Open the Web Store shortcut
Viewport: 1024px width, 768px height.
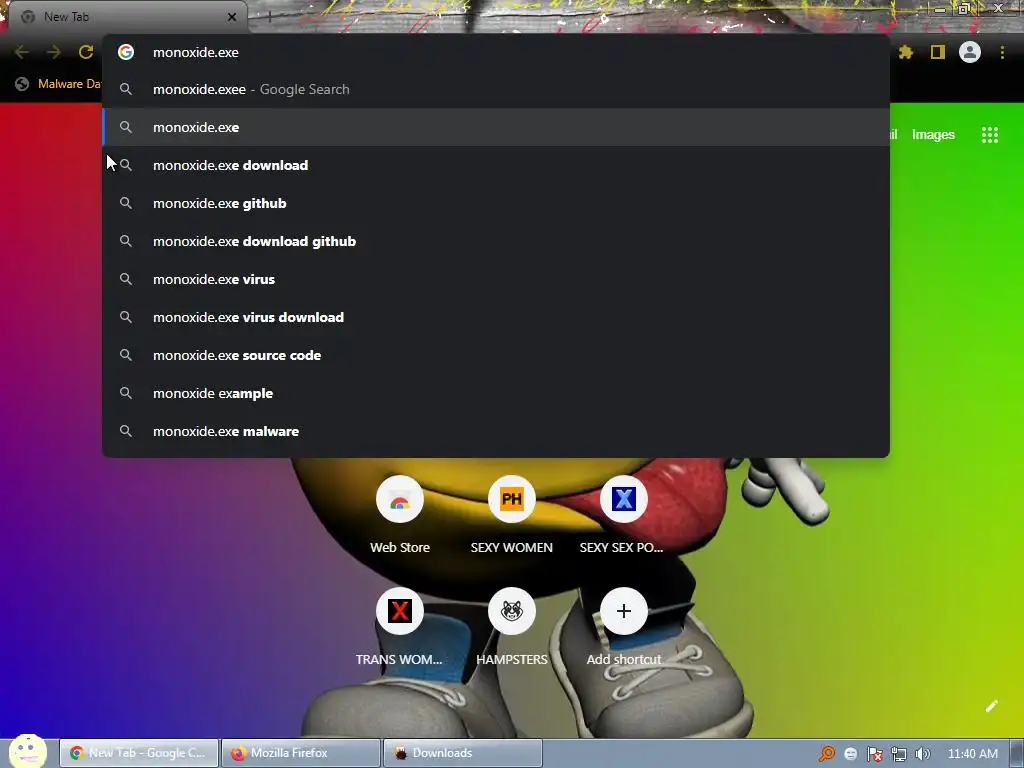click(x=400, y=516)
